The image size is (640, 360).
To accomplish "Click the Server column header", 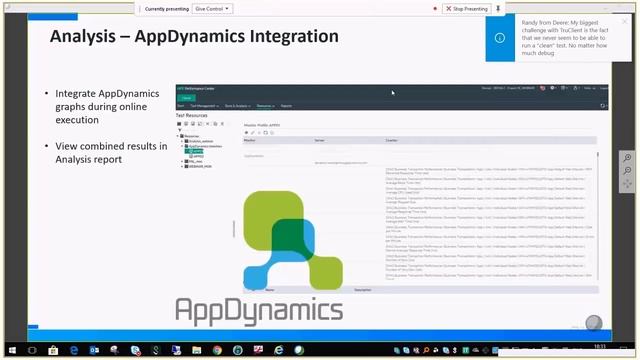I will tap(319, 140).
